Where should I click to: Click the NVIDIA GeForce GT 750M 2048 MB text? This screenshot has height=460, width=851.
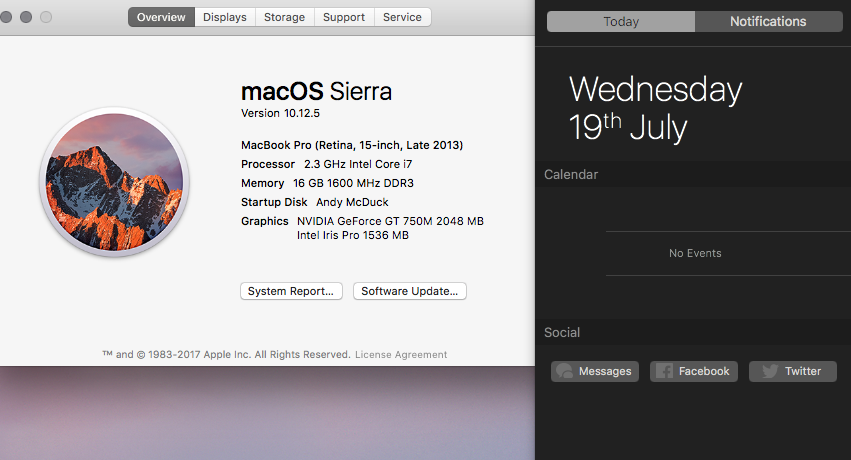point(390,221)
